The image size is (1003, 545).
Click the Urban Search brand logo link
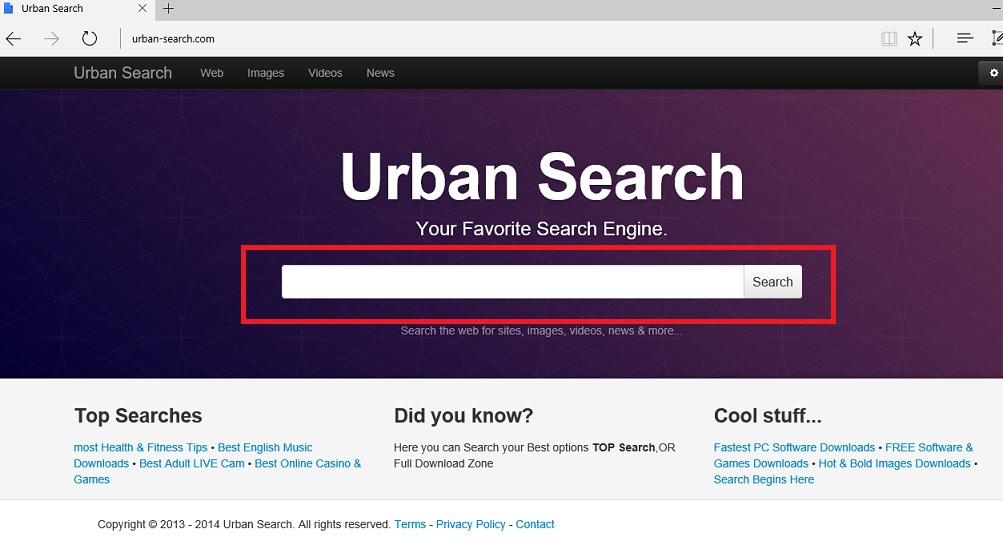pos(123,73)
